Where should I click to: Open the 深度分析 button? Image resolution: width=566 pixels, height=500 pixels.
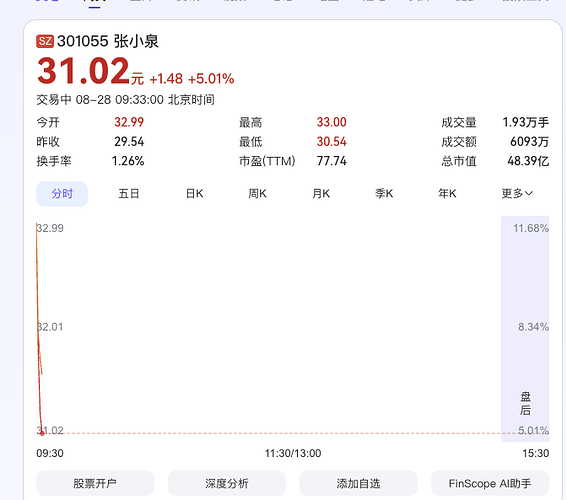[227, 483]
